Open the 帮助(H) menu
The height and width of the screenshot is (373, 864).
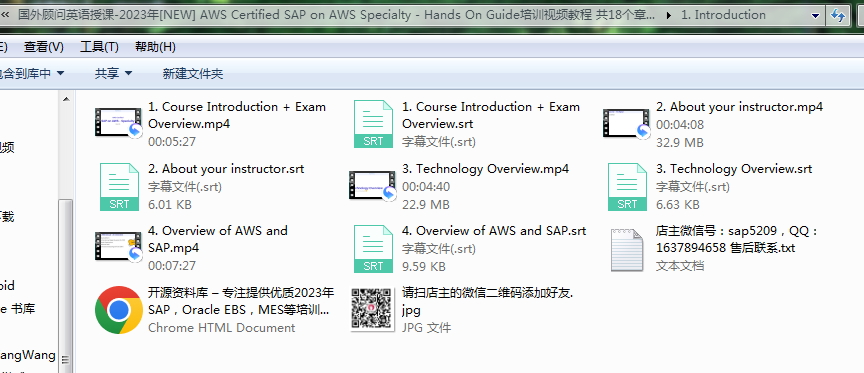click(155, 47)
